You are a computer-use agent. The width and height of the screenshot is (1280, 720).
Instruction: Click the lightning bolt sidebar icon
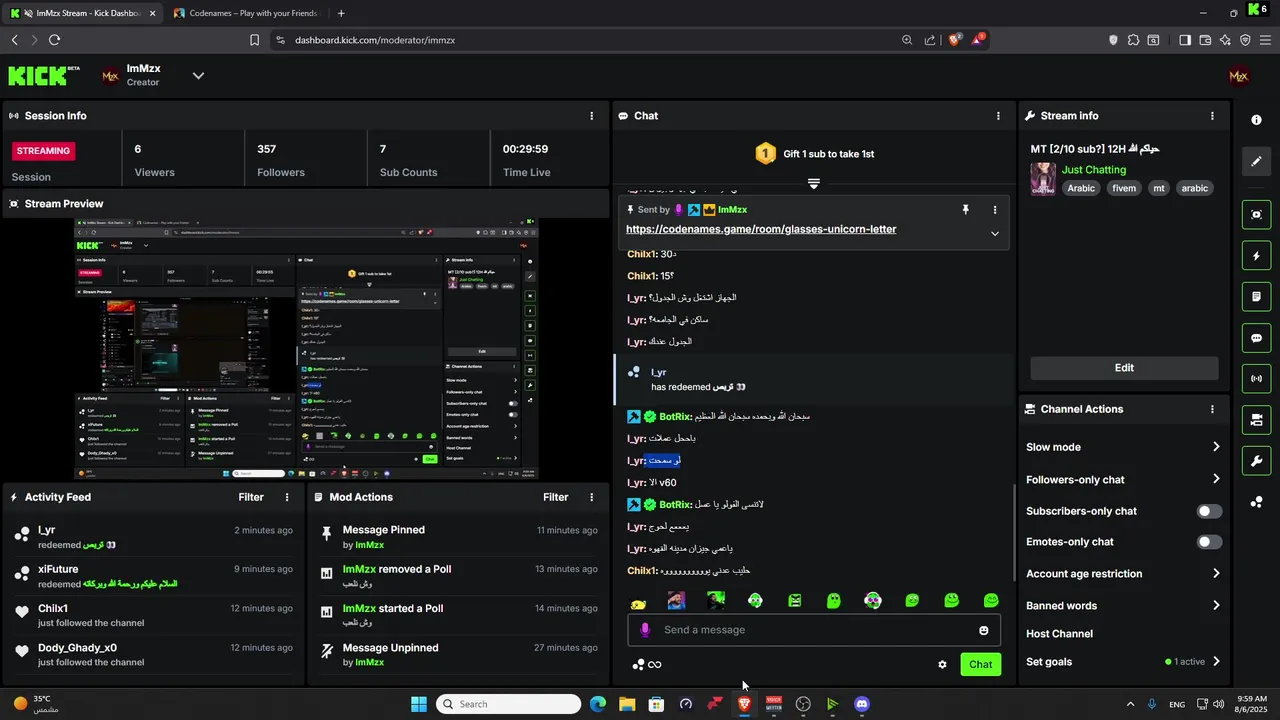click(x=1256, y=256)
